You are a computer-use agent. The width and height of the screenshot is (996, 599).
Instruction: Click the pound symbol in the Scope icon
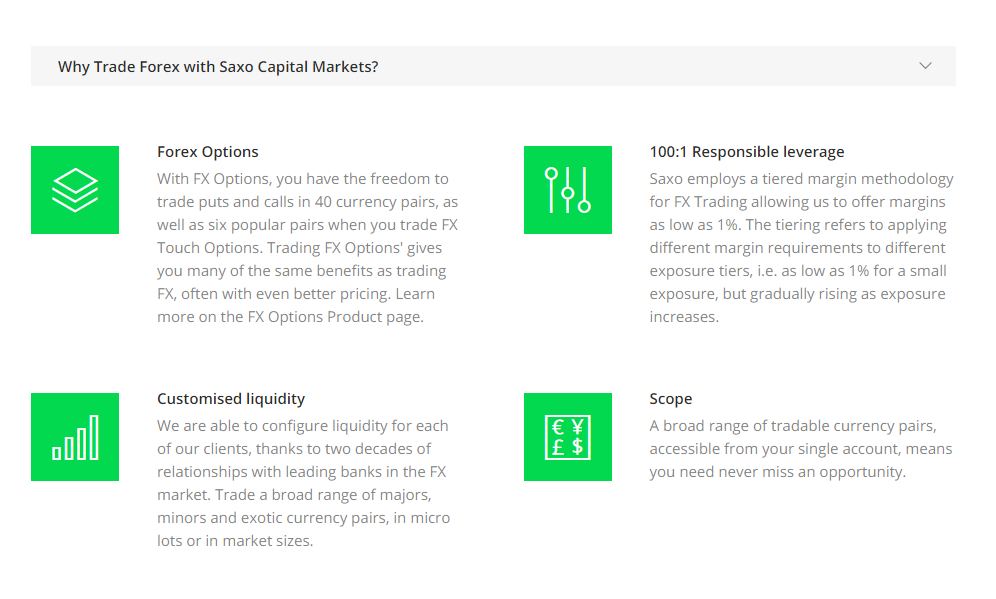point(558,447)
